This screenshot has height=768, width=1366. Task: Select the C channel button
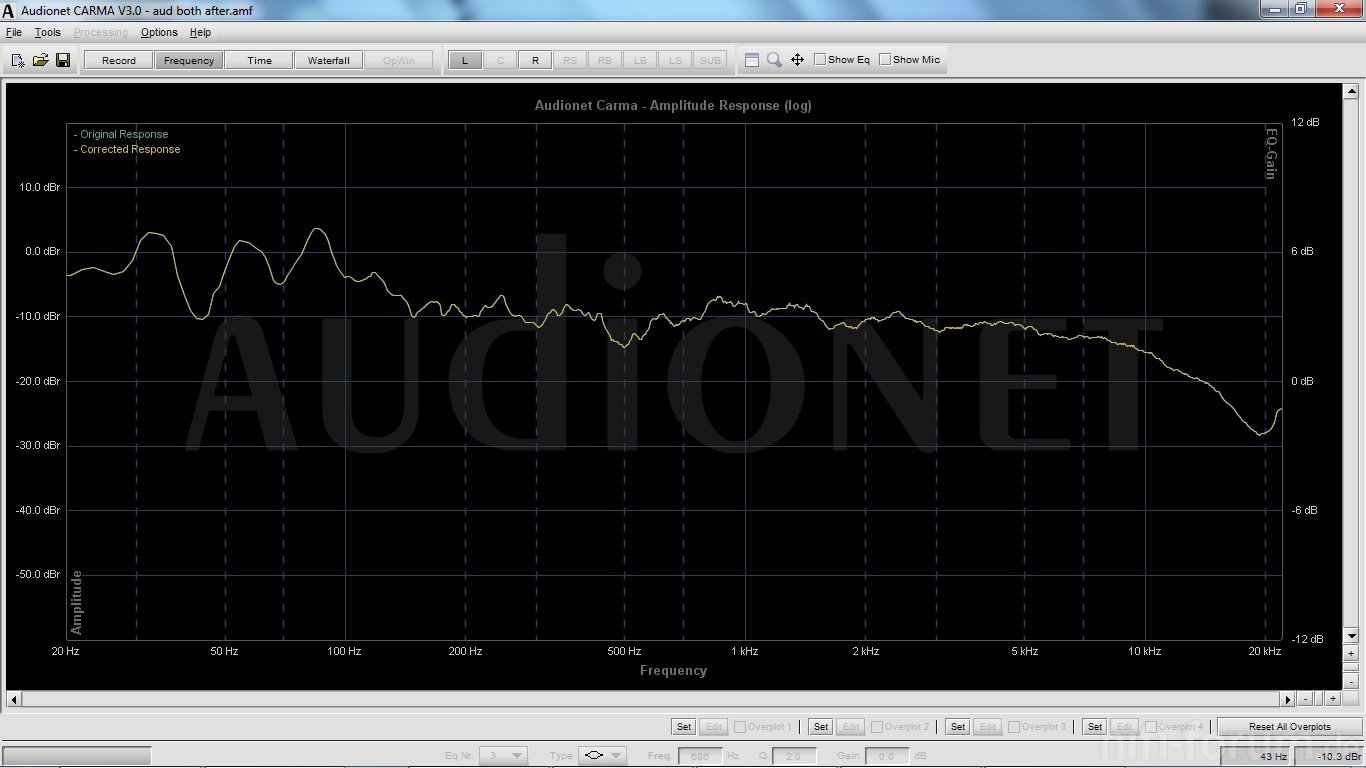click(x=500, y=60)
